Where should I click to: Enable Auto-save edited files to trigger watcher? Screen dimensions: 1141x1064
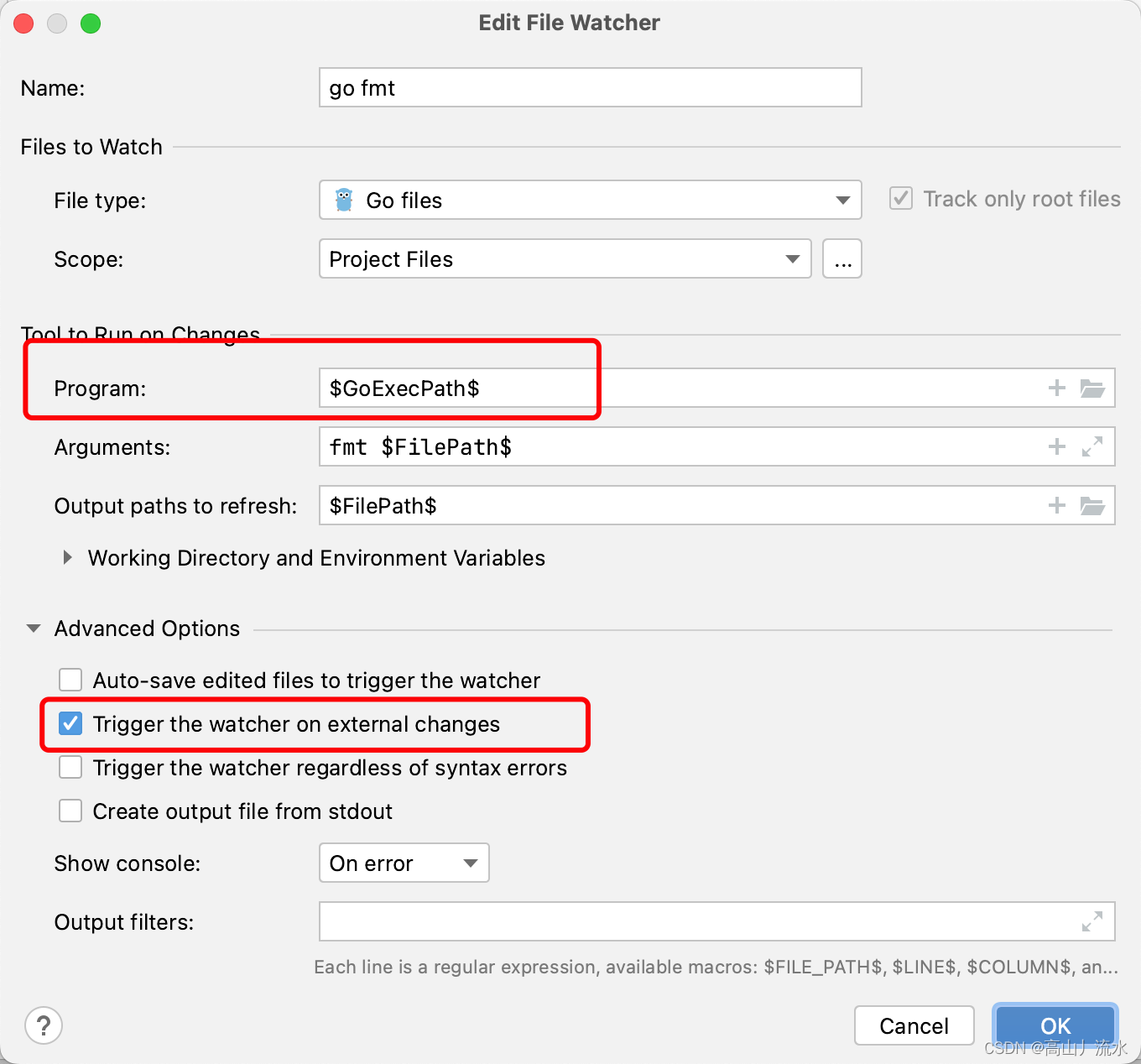[x=70, y=680]
